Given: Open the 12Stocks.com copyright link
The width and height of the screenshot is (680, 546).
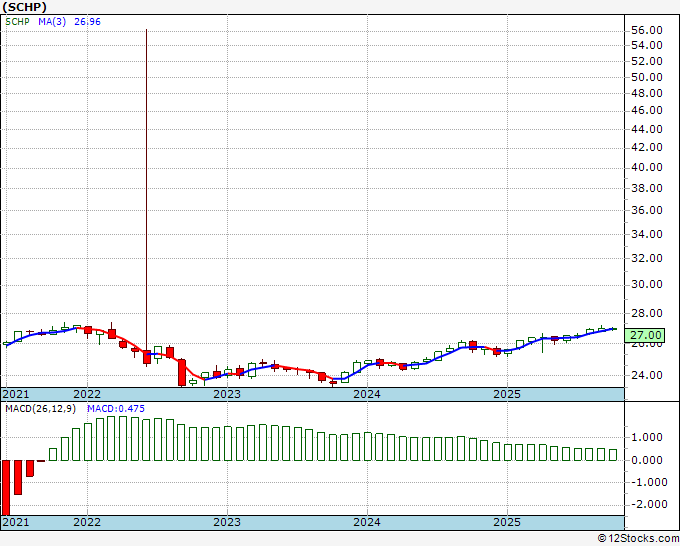Looking at the screenshot, I should 638,539.
